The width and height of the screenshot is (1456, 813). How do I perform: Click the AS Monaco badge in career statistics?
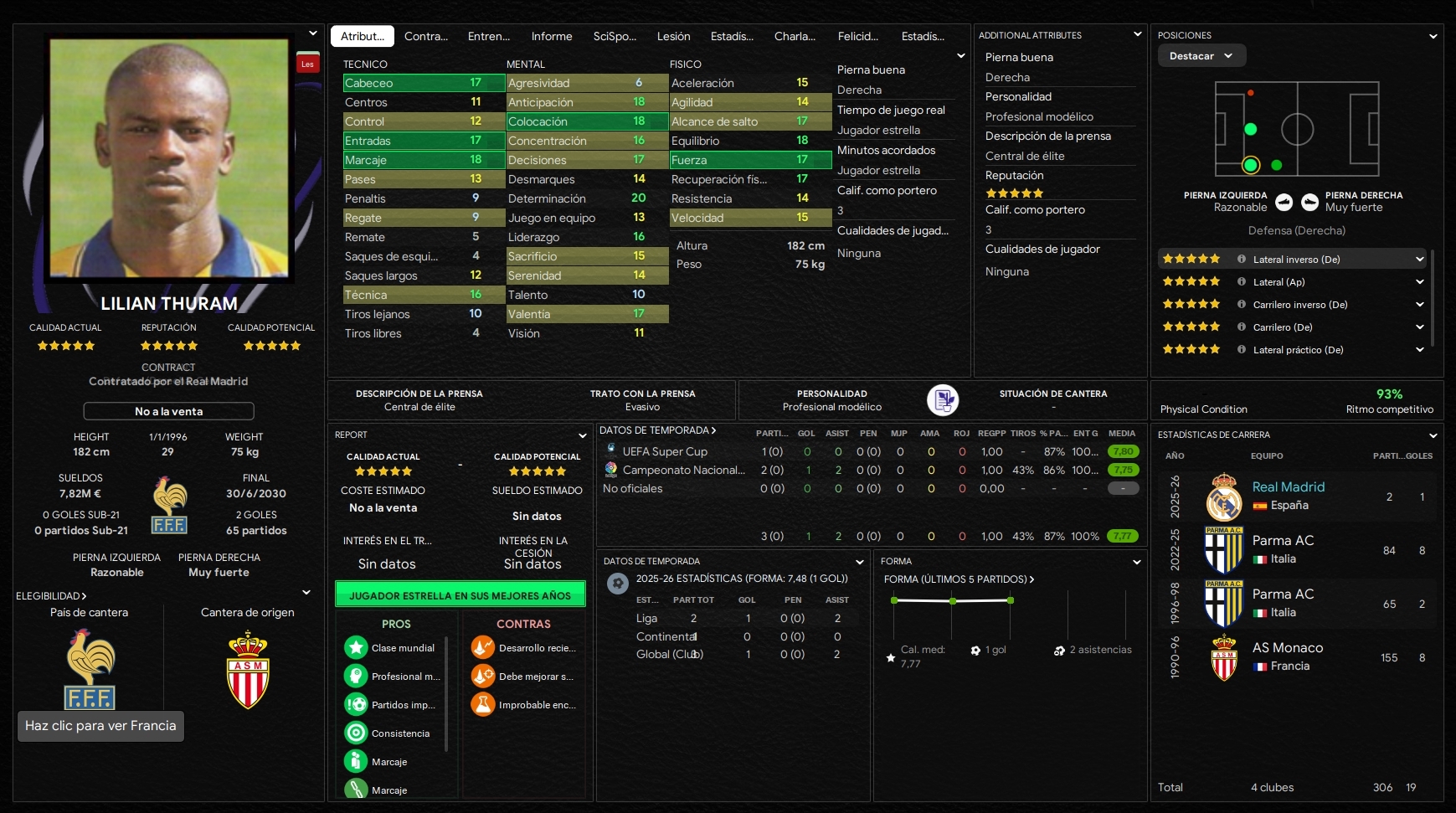tap(1223, 657)
